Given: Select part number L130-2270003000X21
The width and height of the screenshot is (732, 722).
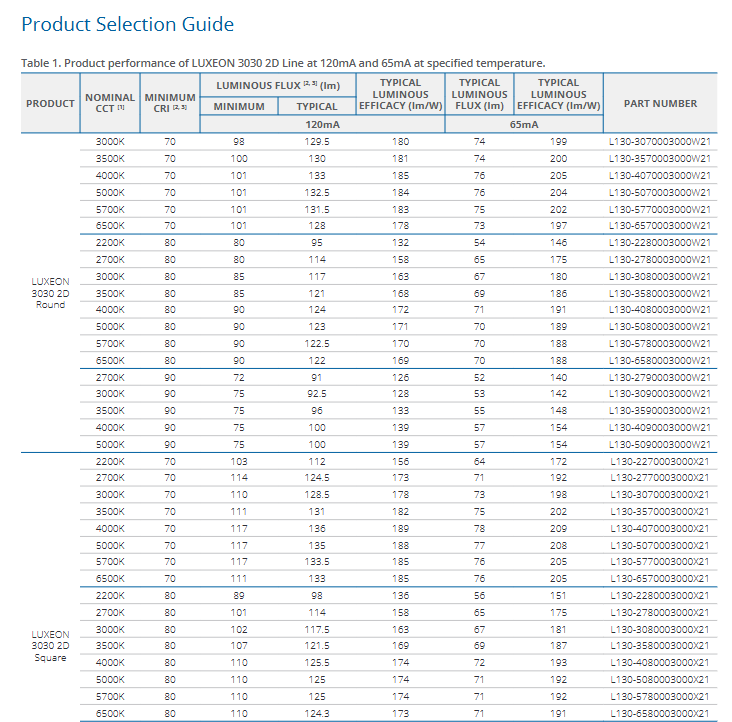Looking at the screenshot, I should [660, 461].
